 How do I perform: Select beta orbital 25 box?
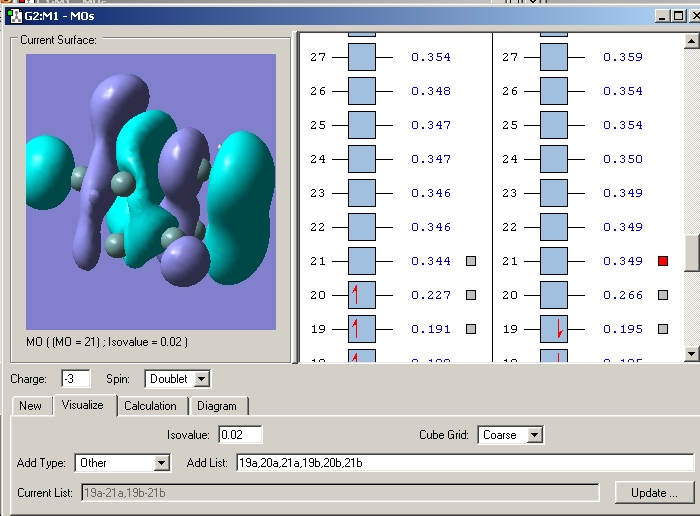pyautogui.click(x=554, y=125)
